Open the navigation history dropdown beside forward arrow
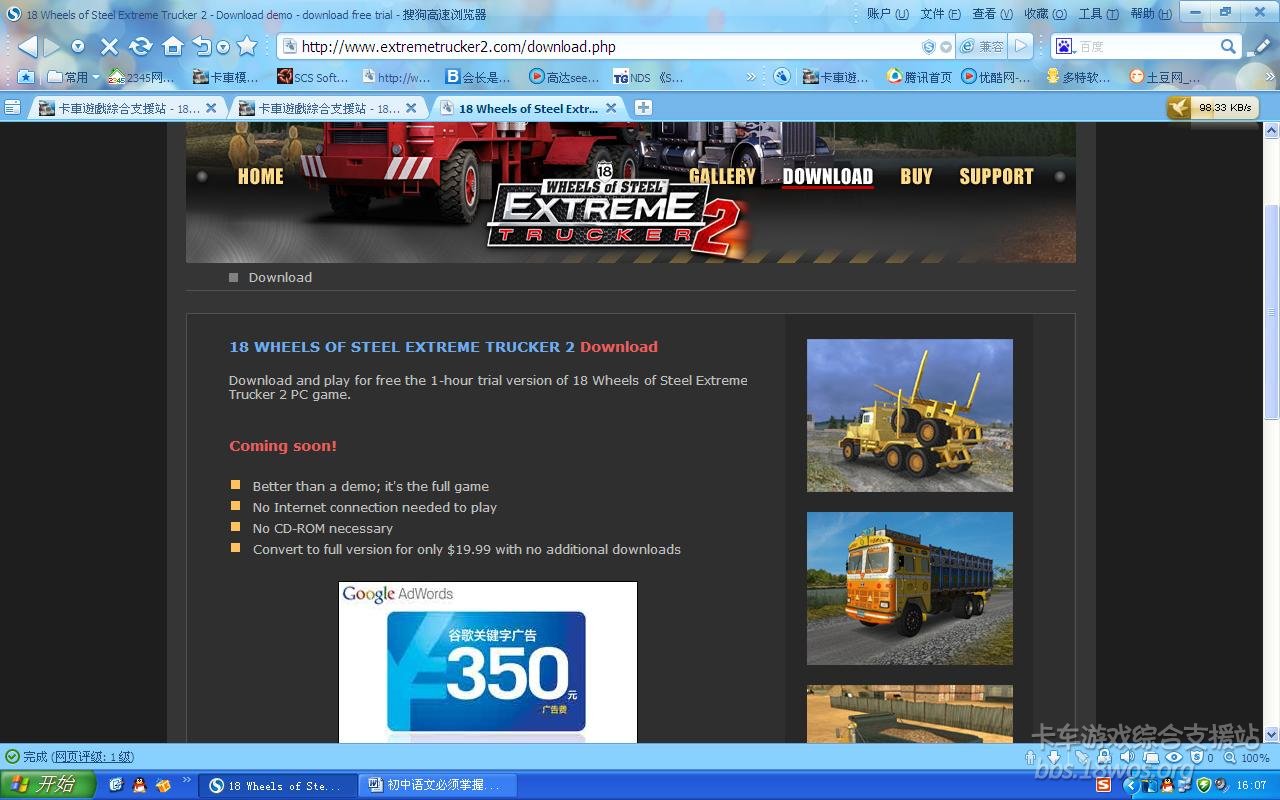Viewport: 1280px width, 800px height. click(x=78, y=47)
